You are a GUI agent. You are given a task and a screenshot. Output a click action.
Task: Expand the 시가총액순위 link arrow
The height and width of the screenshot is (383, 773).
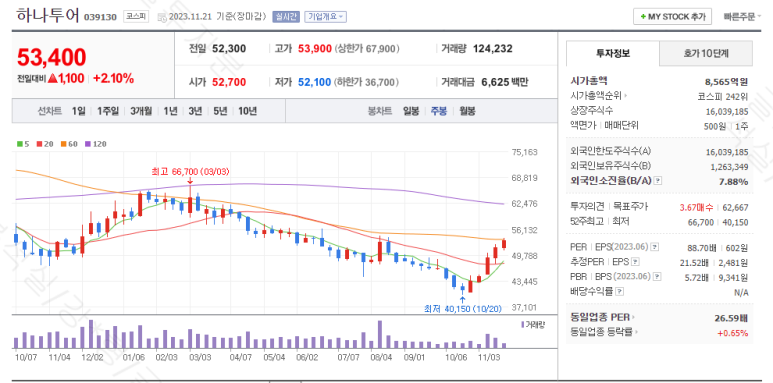coord(625,97)
